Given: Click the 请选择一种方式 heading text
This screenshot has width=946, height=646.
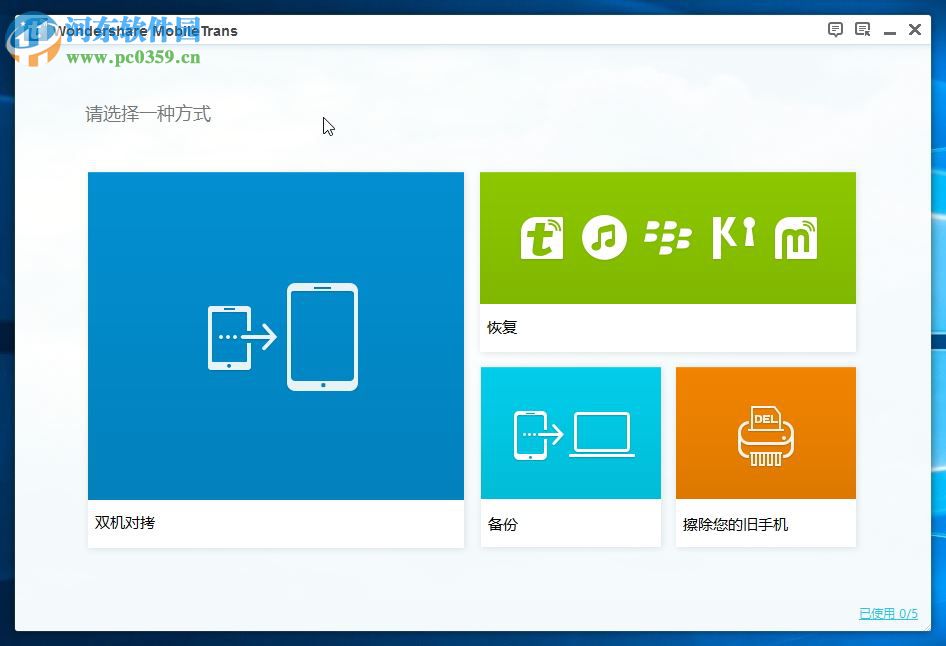Looking at the screenshot, I should [148, 114].
